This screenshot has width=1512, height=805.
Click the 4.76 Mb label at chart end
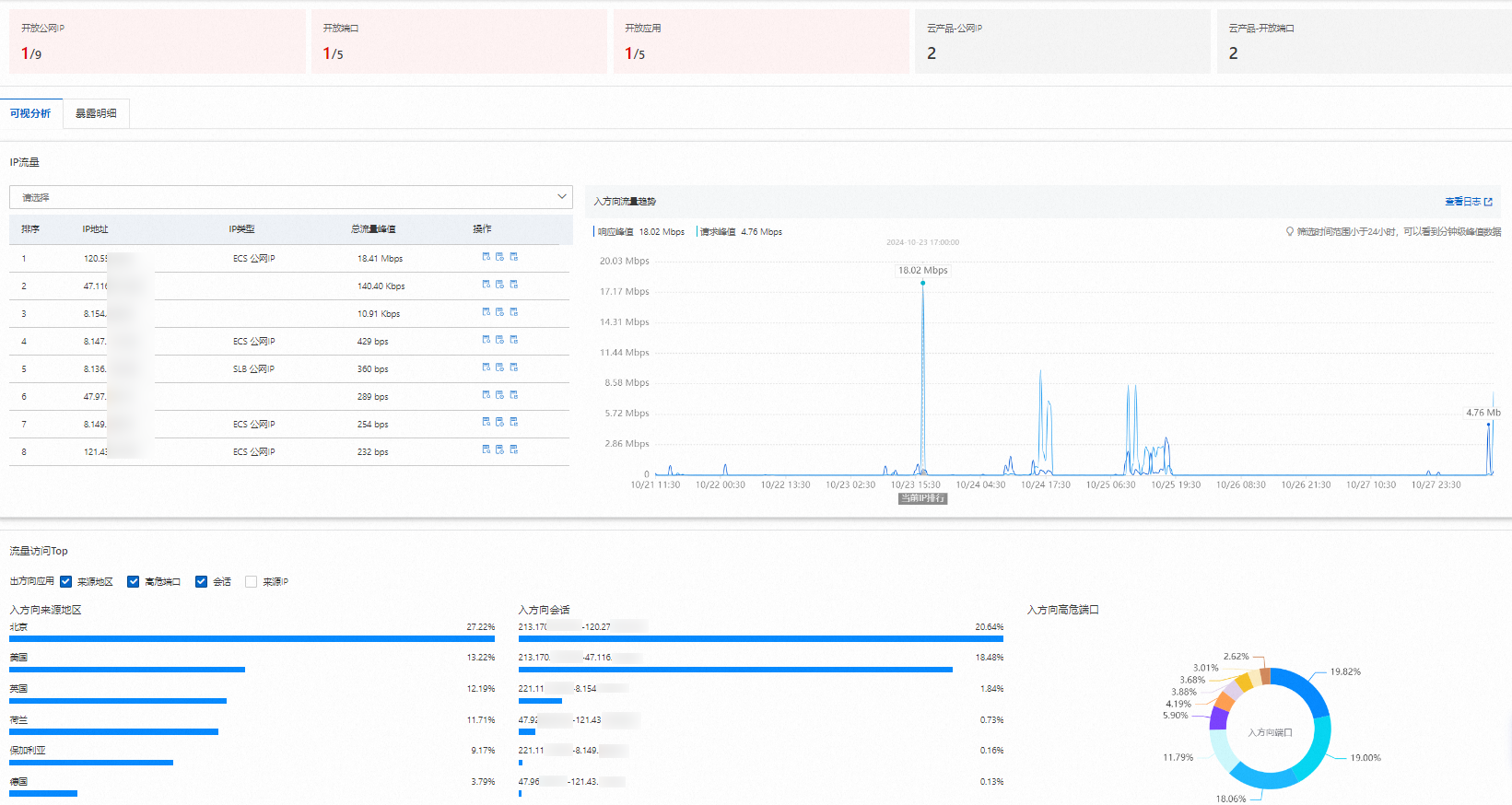coord(1483,413)
